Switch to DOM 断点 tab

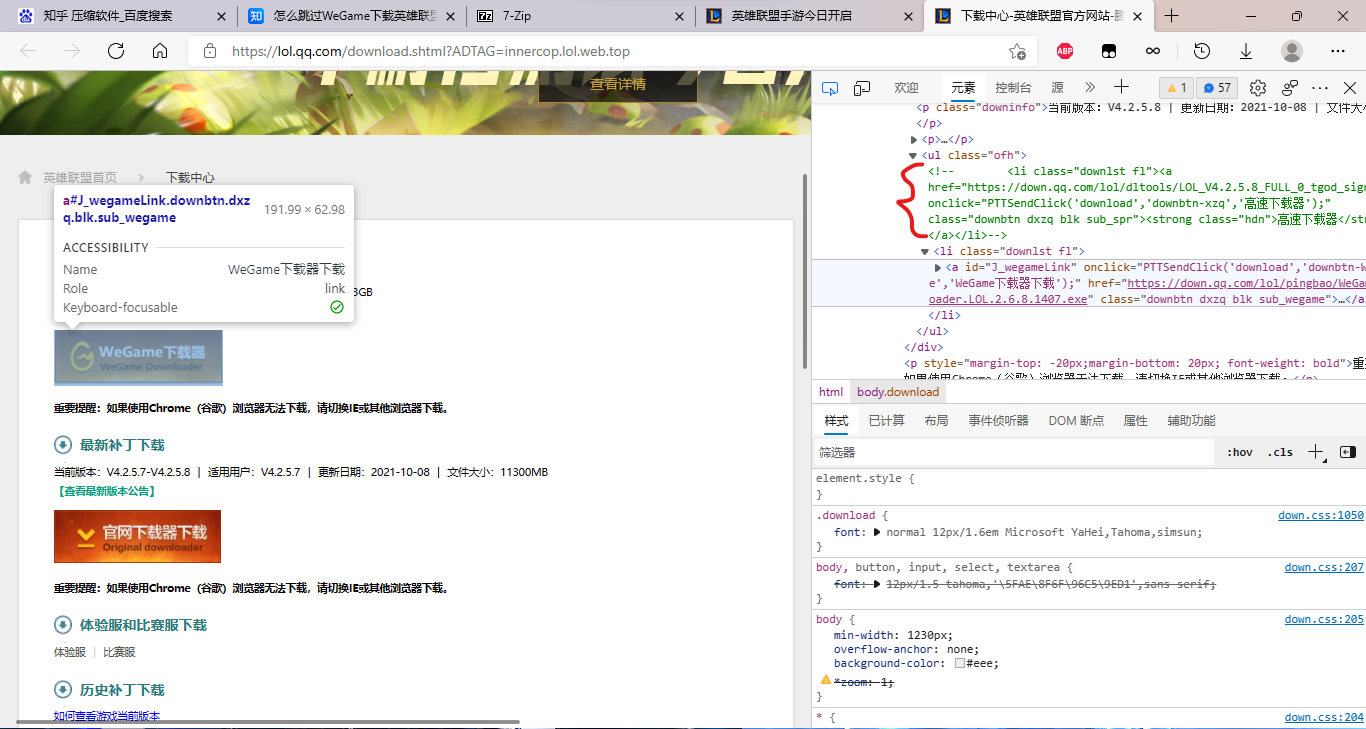click(1076, 421)
